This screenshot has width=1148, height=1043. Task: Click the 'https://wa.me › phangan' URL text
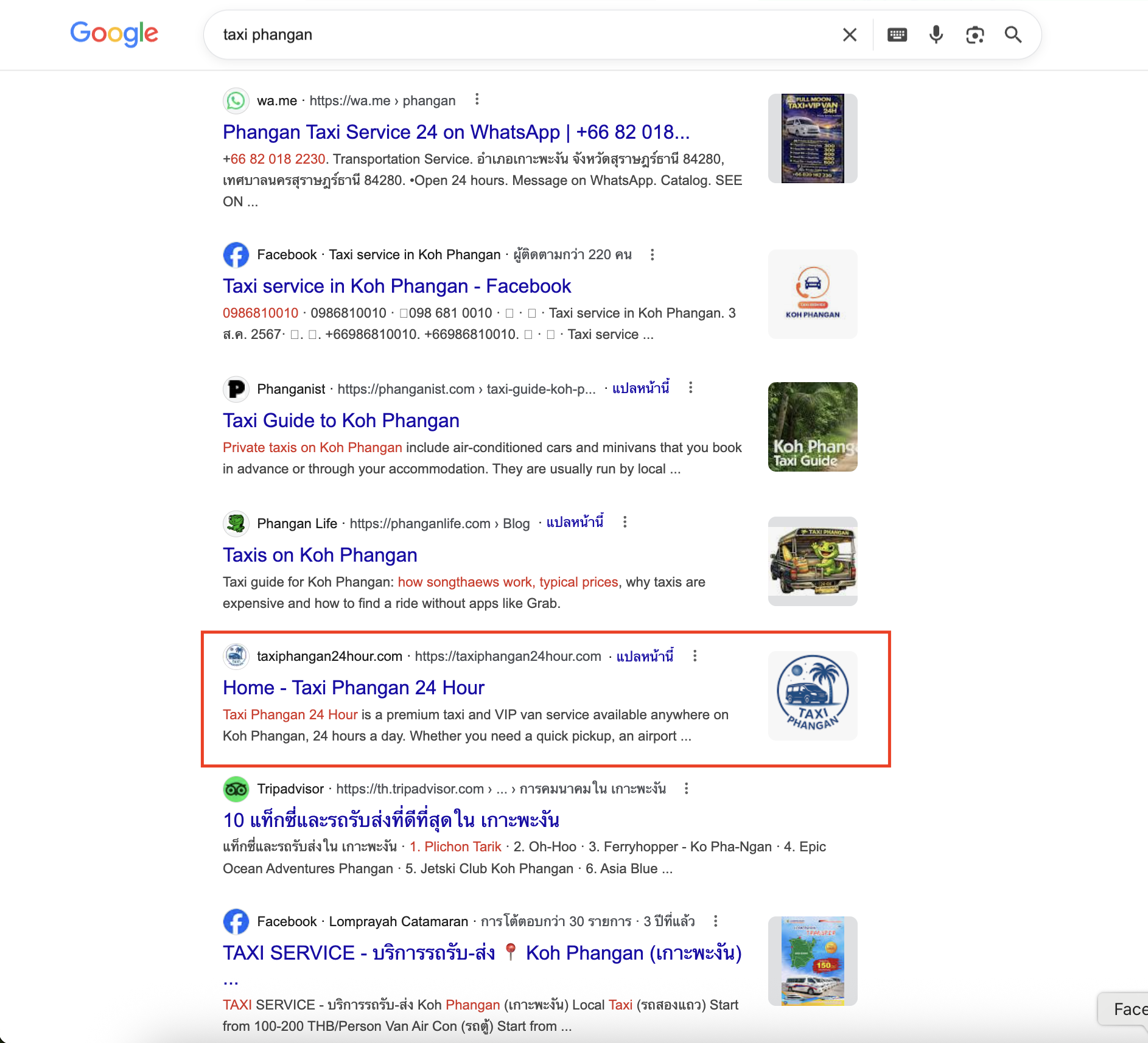tap(382, 100)
